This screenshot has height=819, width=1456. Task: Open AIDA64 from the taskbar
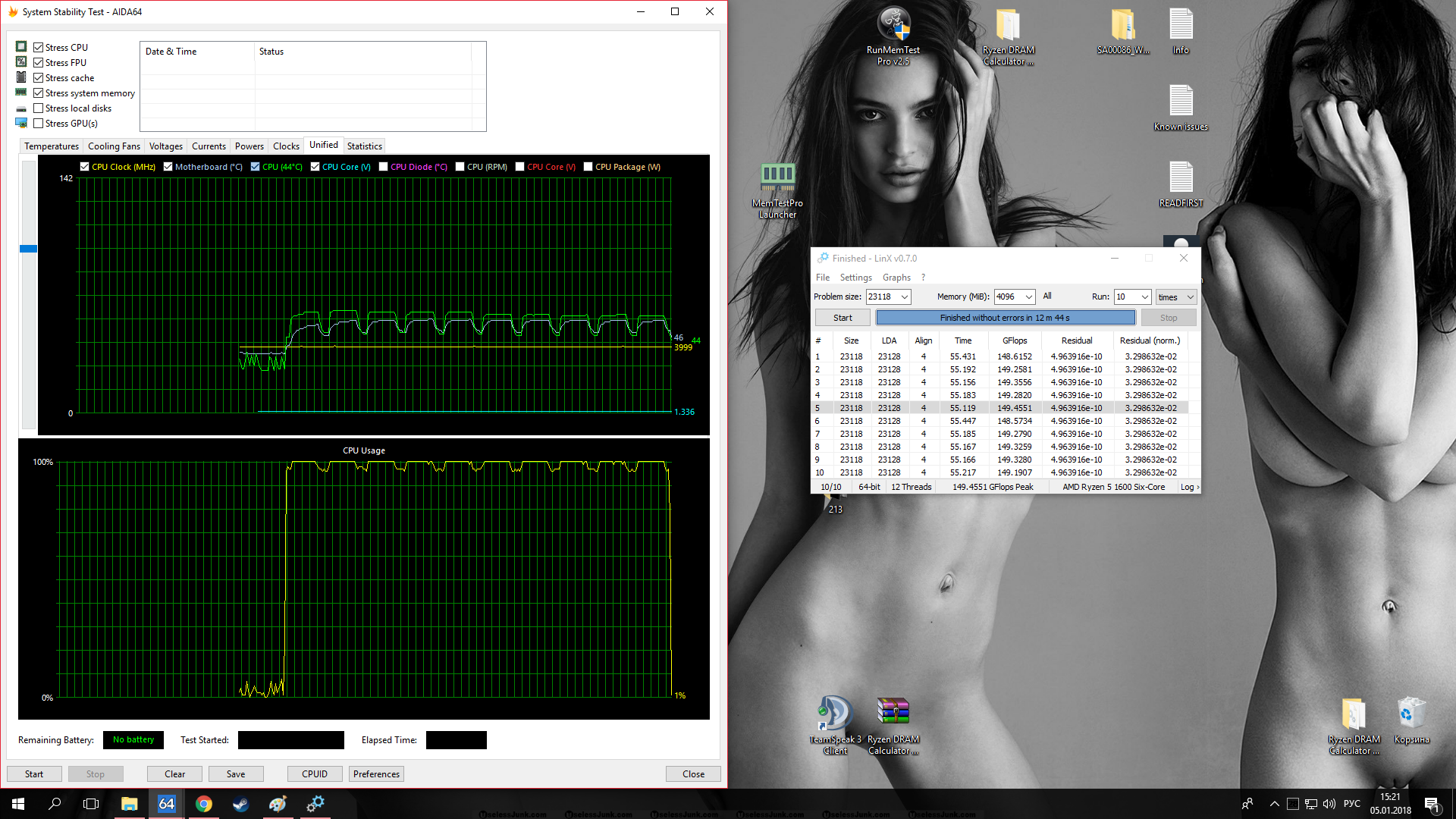click(166, 804)
